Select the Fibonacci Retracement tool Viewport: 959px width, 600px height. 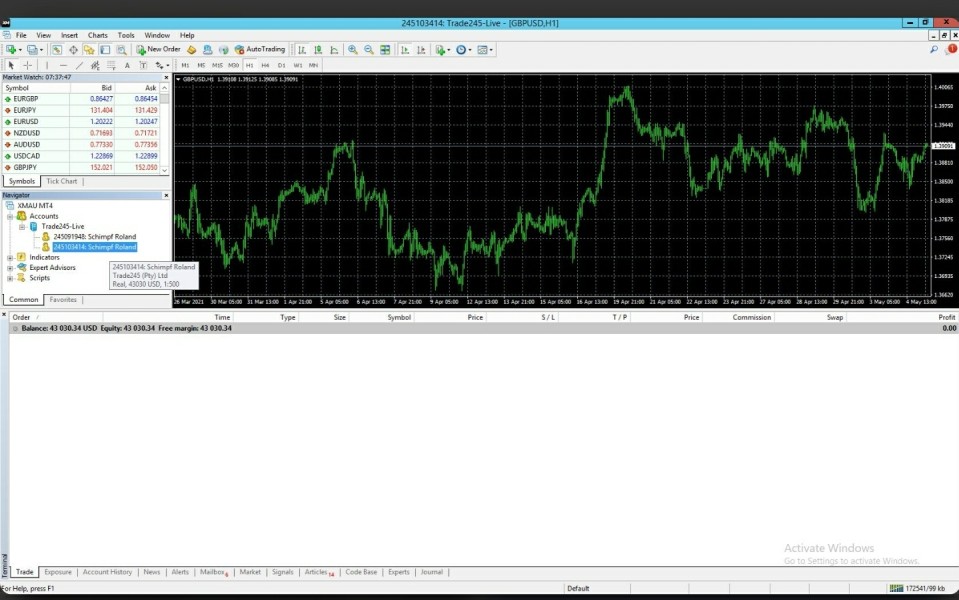tap(111, 65)
